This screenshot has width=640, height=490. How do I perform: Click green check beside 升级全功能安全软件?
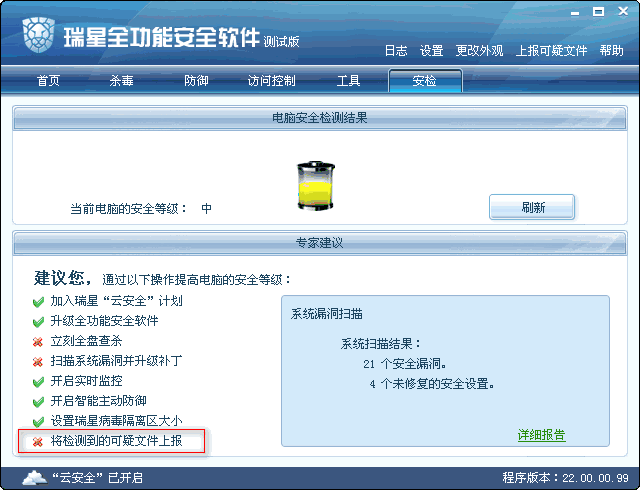tap(38, 322)
